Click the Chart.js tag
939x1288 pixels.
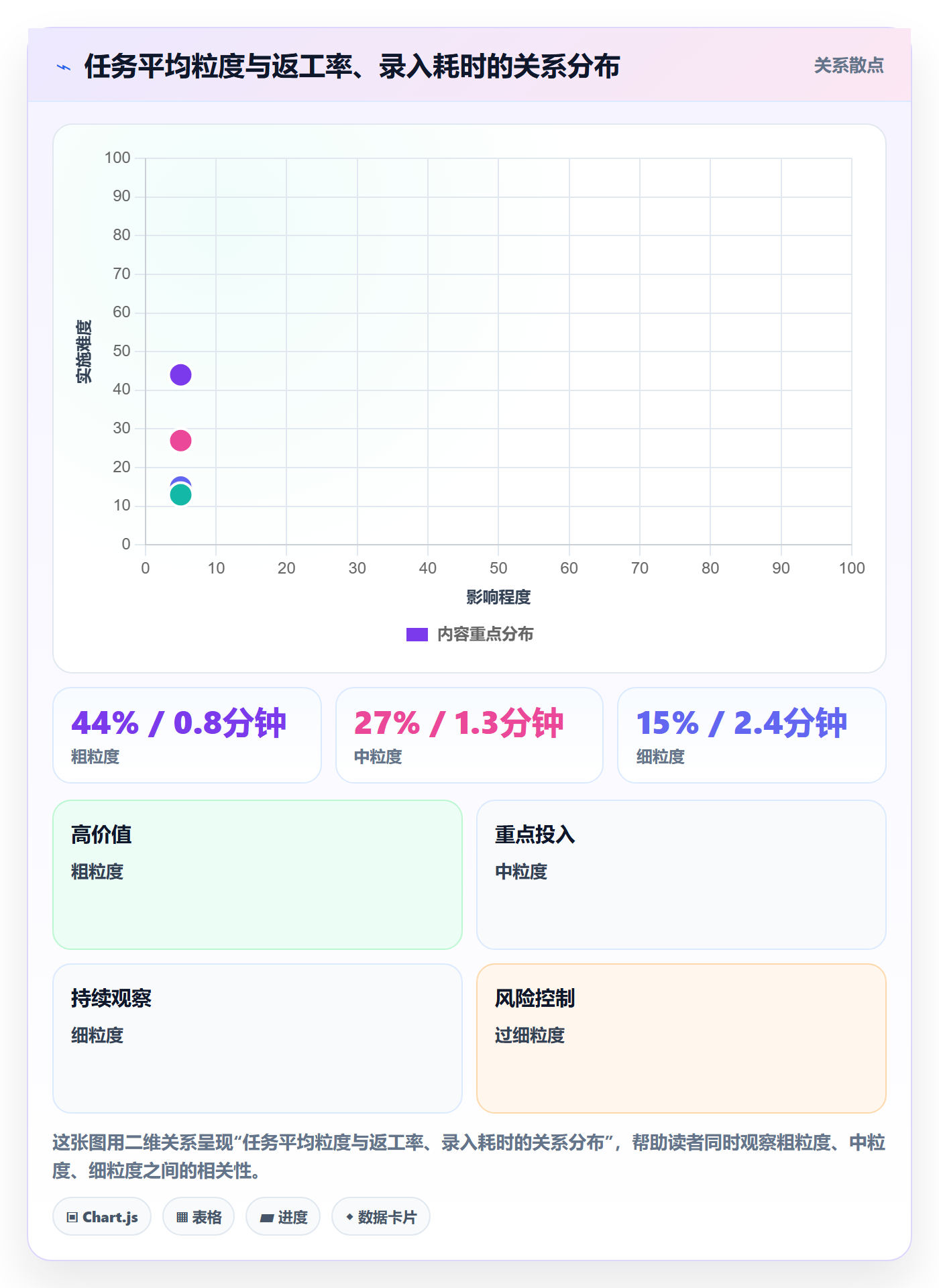pos(102,1217)
